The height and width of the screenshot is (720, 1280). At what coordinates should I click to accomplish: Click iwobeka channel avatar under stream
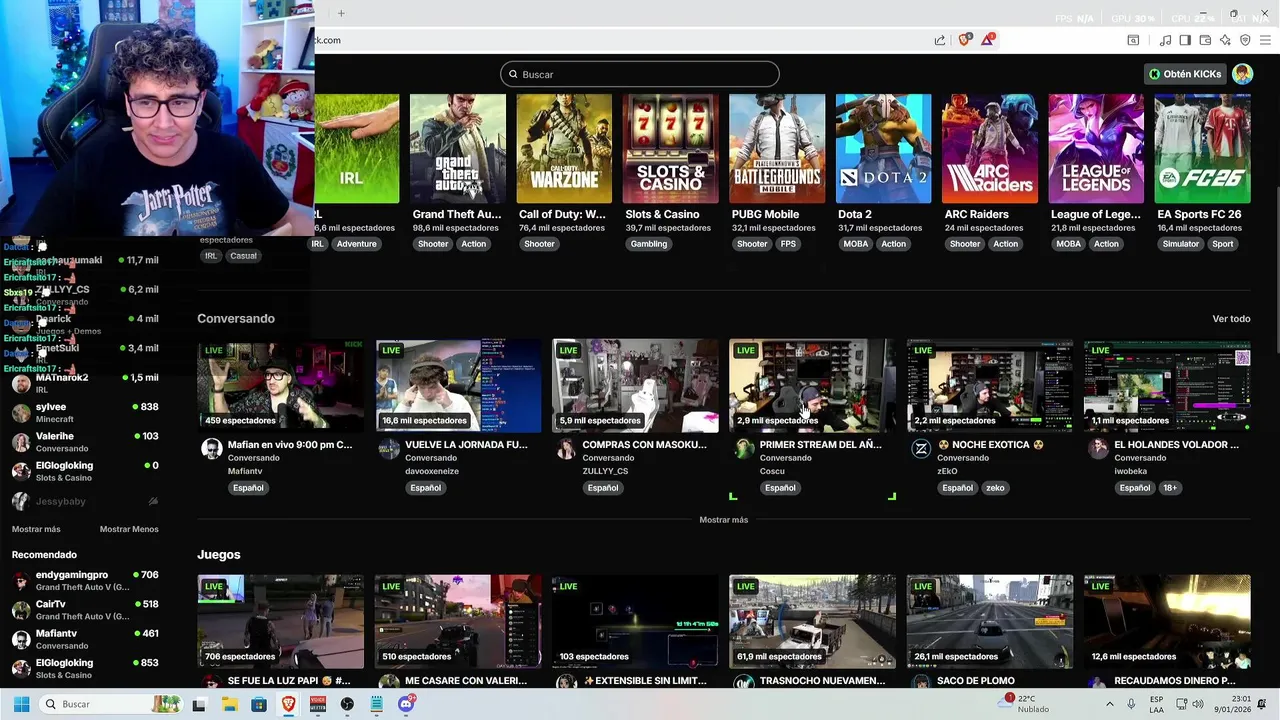click(1098, 449)
